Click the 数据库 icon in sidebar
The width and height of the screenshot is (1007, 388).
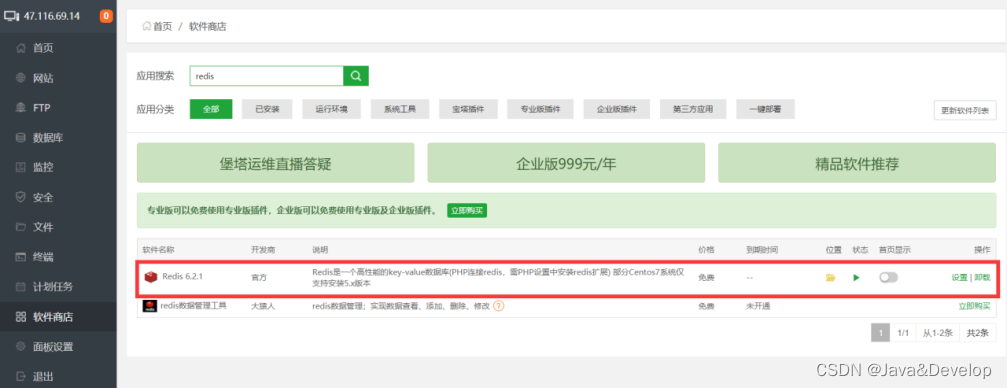point(21,137)
